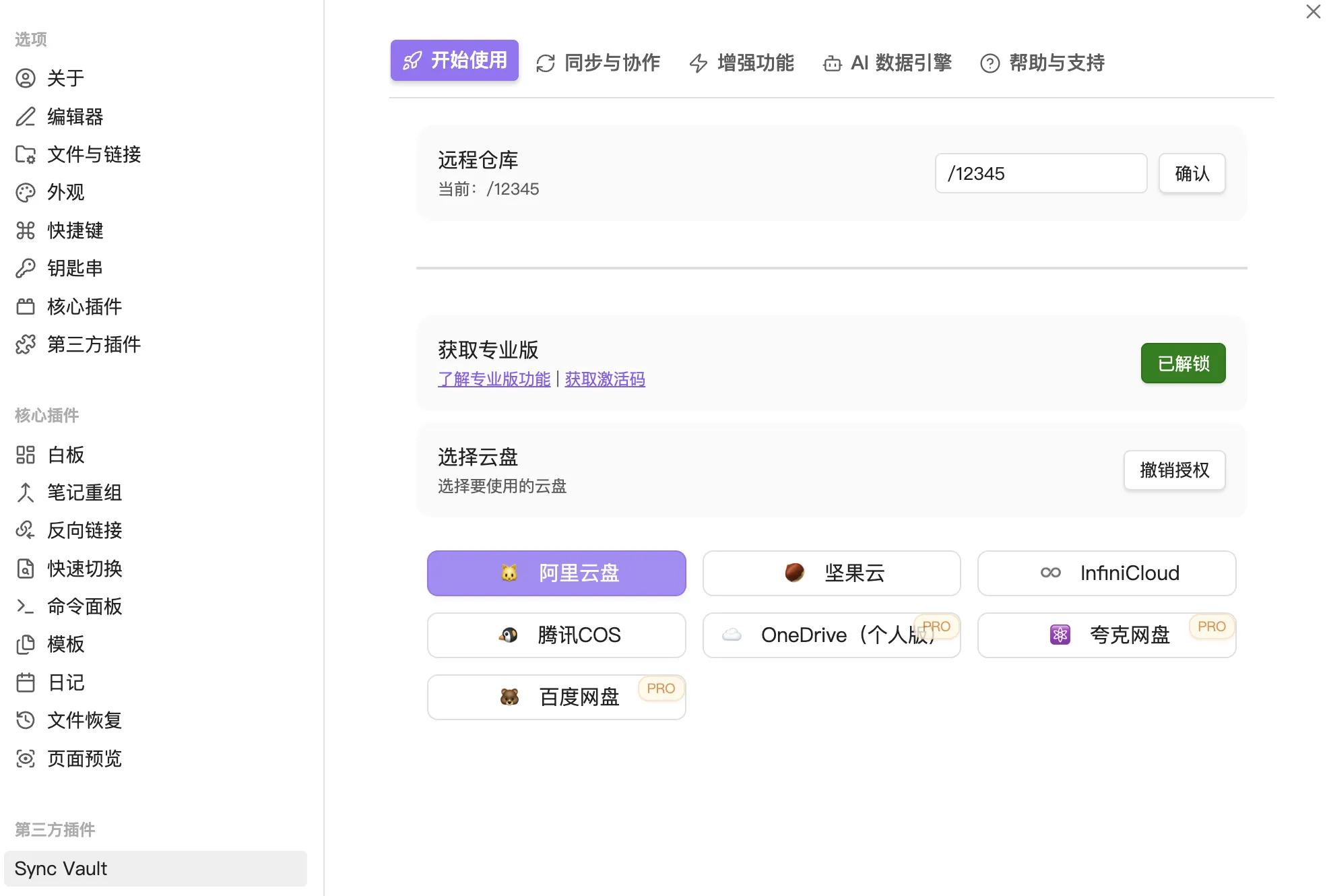Click the 快捷键 command-key icon
This screenshot has width=1327, height=896.
[x=26, y=230]
